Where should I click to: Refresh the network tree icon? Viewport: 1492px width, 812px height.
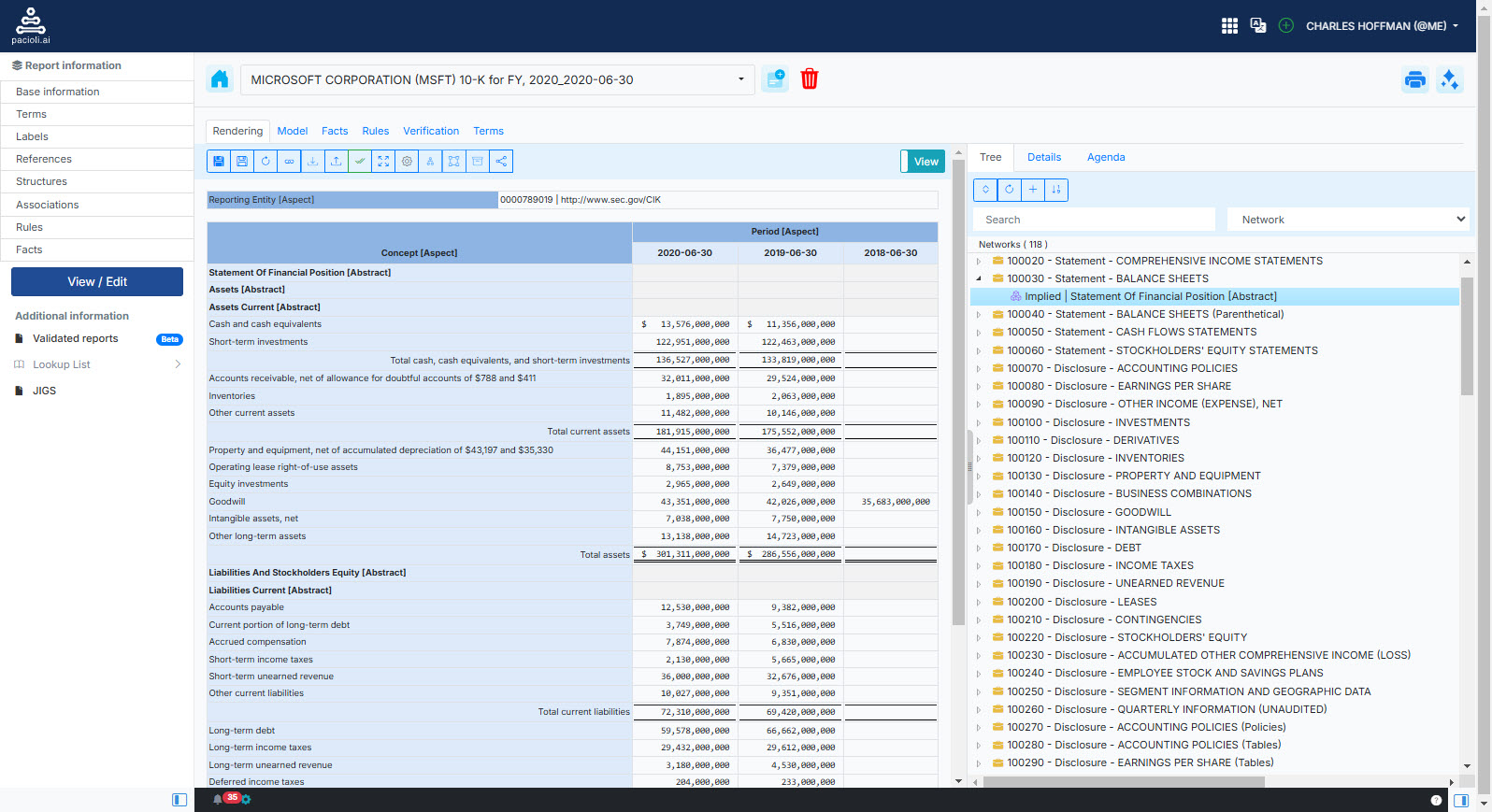coord(1009,190)
